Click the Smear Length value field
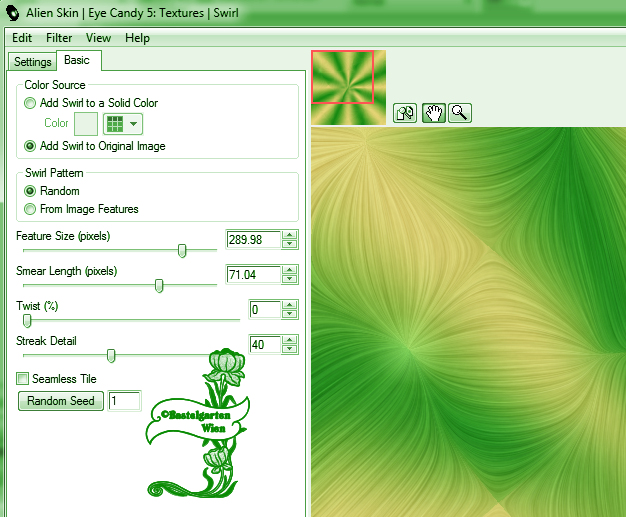Viewport: 626px width, 517px height. 254,275
